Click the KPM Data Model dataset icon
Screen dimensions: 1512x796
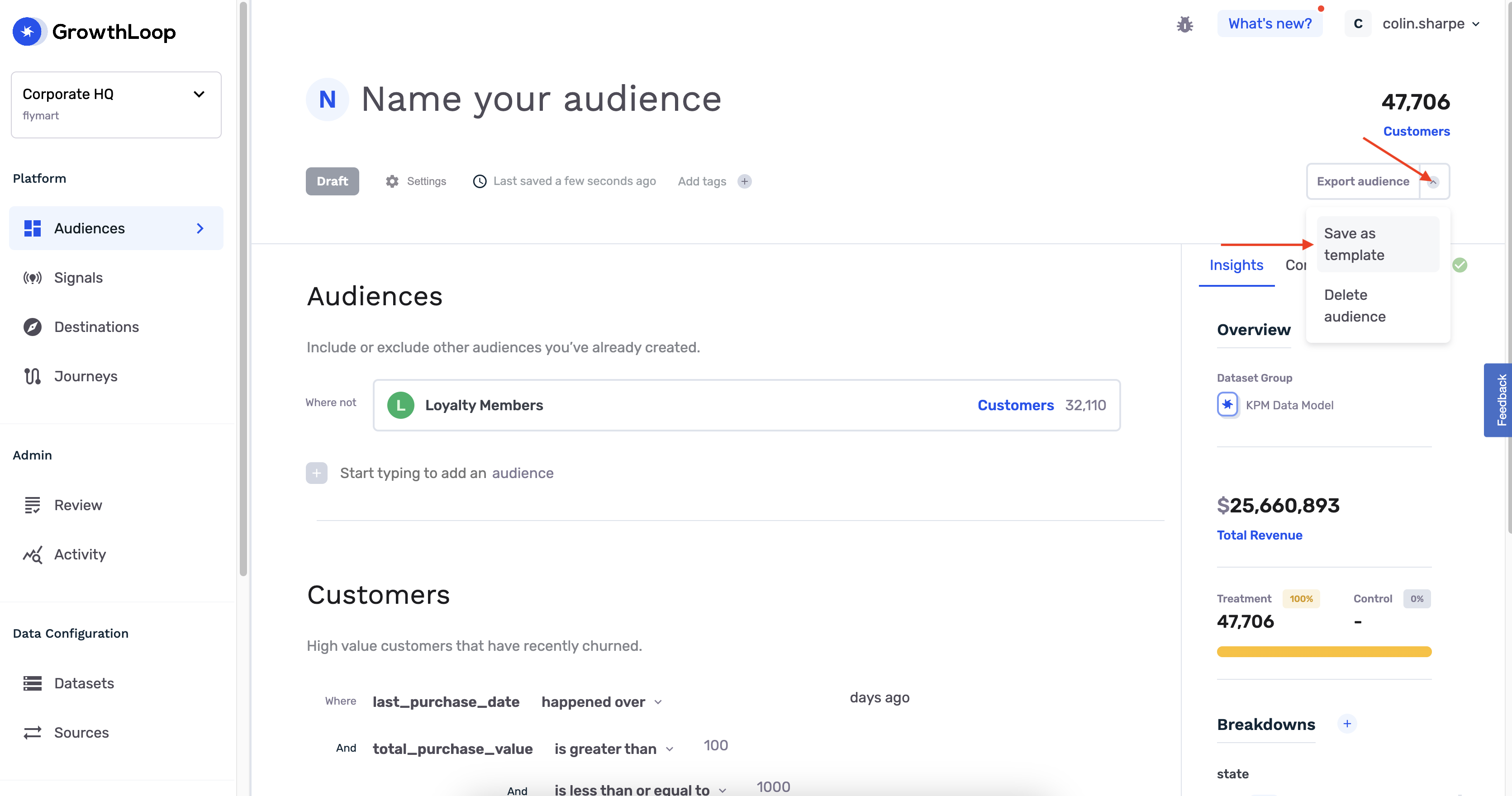pyautogui.click(x=1227, y=405)
